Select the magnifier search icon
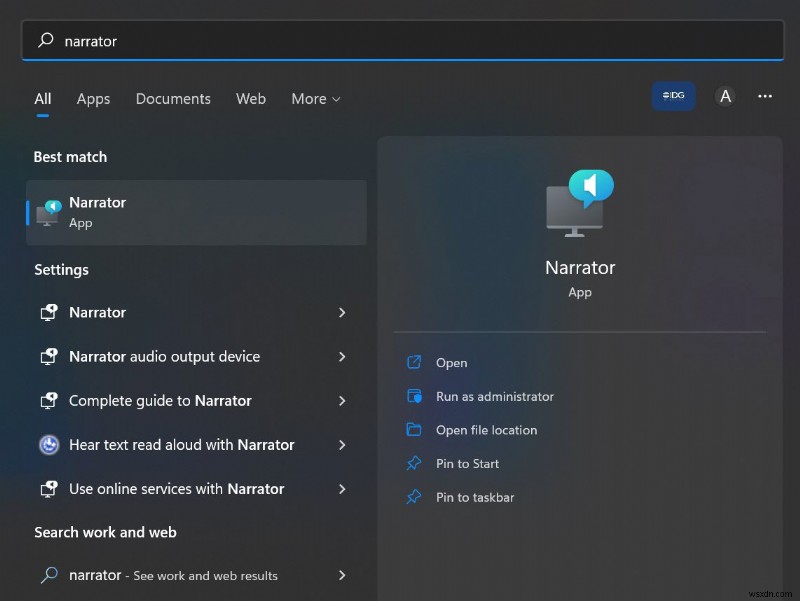This screenshot has width=800, height=601. click(x=44, y=40)
